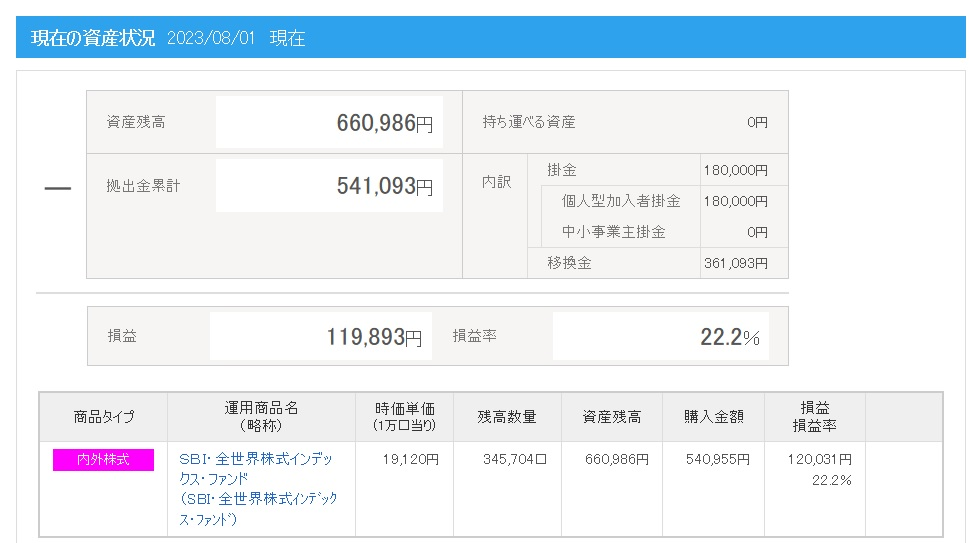This screenshot has width=969, height=543.
Task: Click the 損益 損益率 column header
Action: 814,417
